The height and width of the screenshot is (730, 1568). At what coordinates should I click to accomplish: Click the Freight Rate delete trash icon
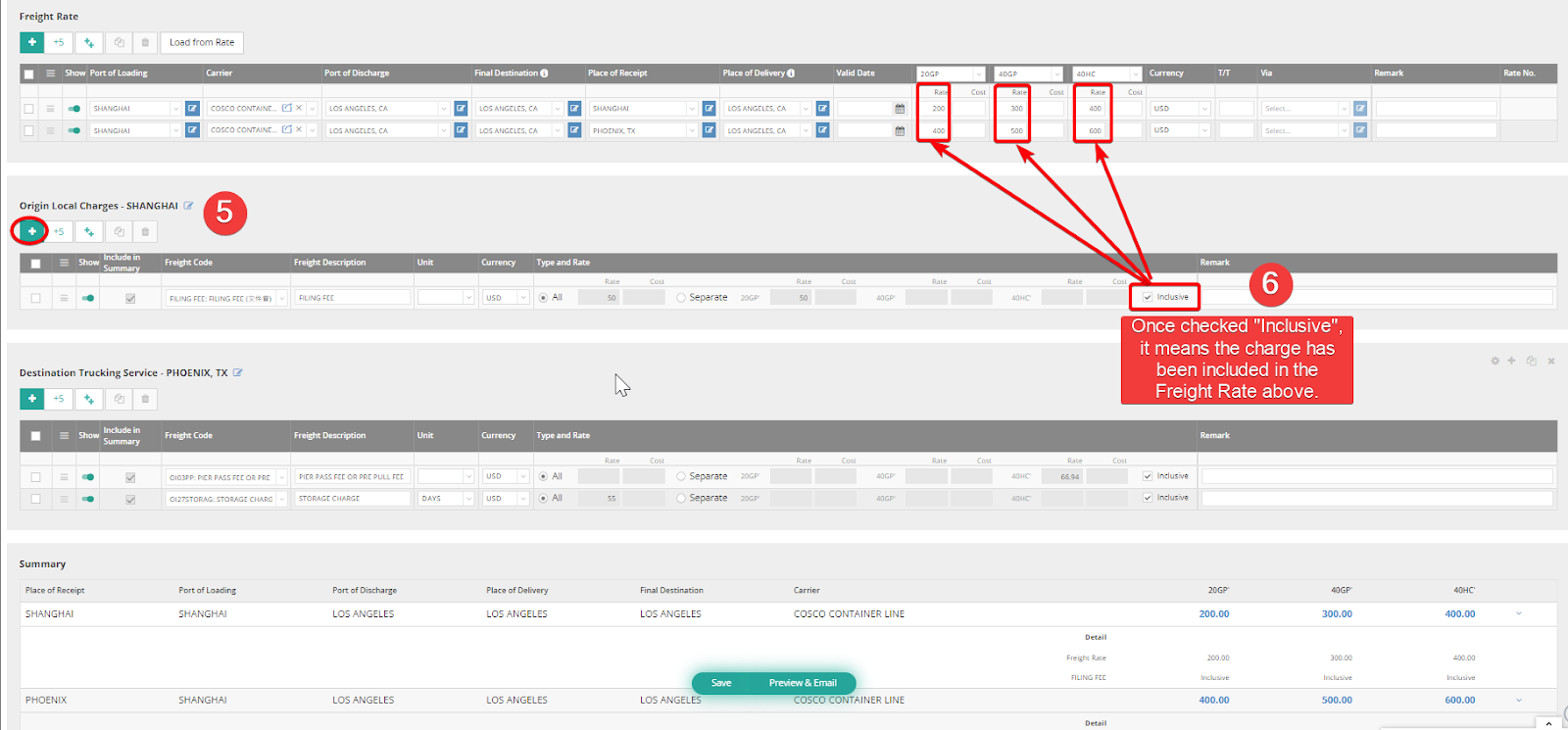click(x=145, y=42)
